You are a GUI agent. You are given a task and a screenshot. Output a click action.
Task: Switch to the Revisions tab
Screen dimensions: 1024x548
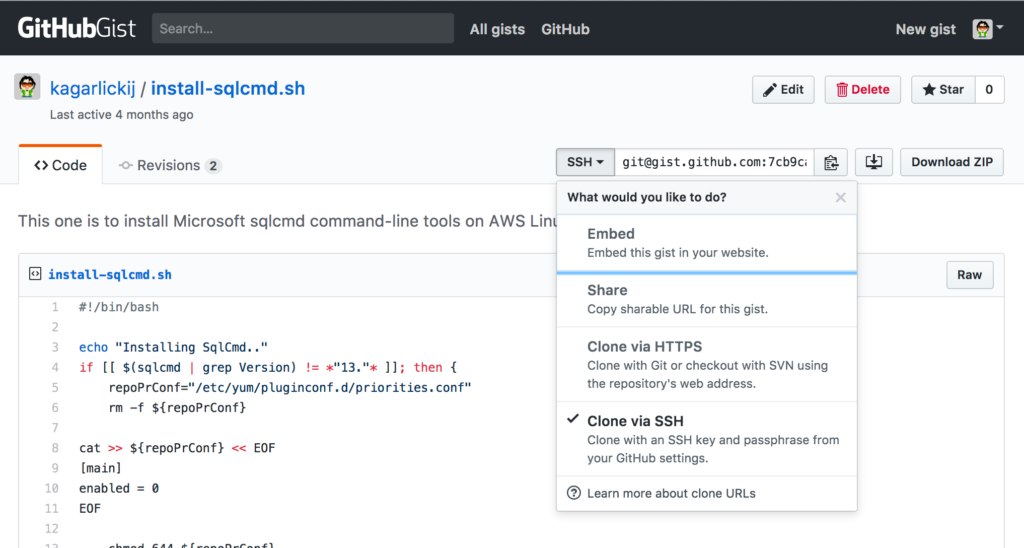click(170, 166)
